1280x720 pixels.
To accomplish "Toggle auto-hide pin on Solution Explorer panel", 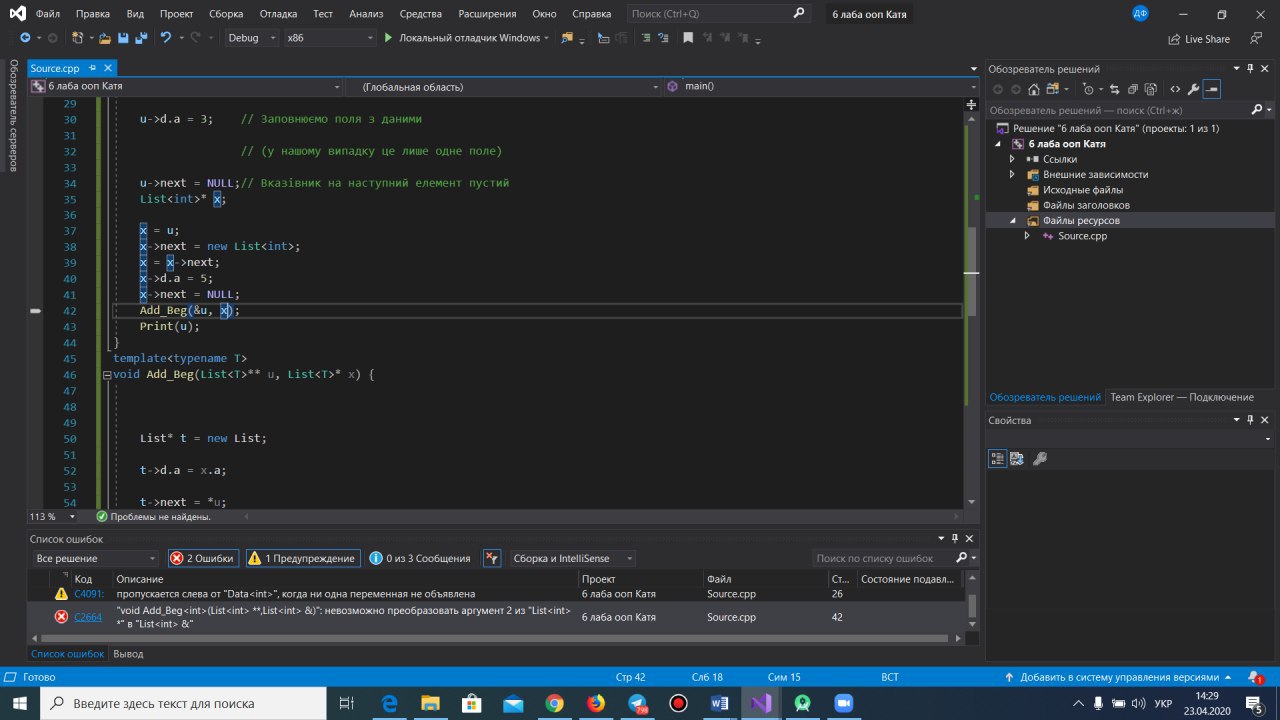I will (x=1250, y=69).
